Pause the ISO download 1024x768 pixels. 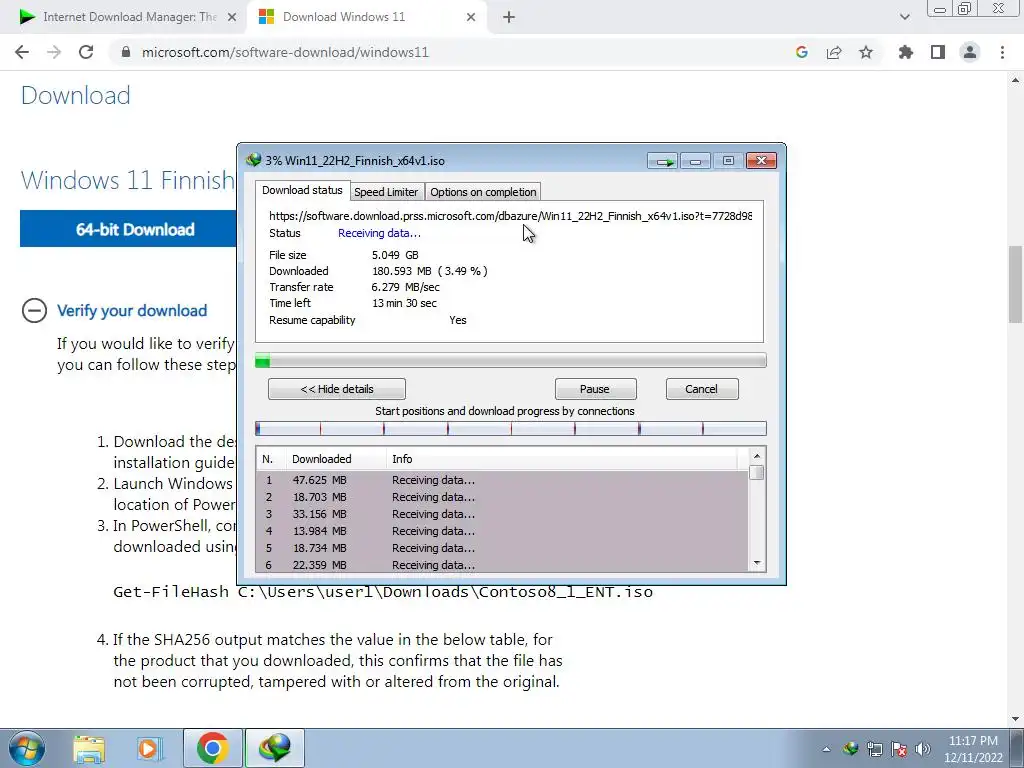tap(595, 389)
